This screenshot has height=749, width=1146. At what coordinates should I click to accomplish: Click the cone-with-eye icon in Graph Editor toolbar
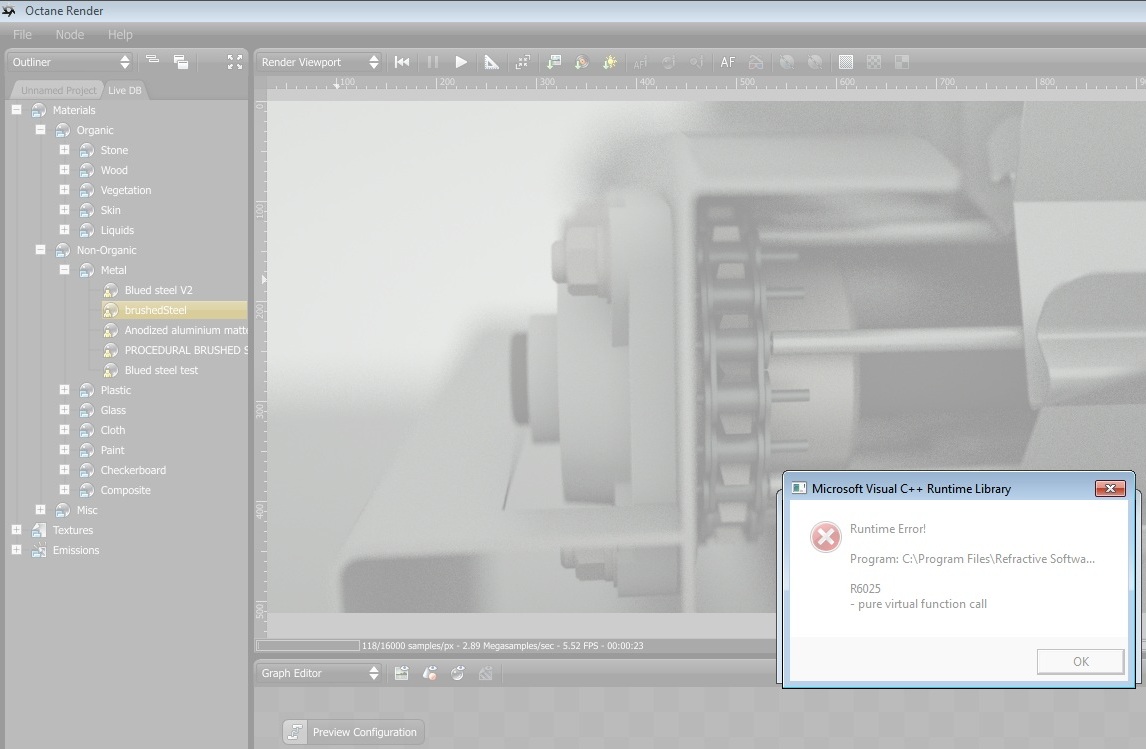point(430,673)
